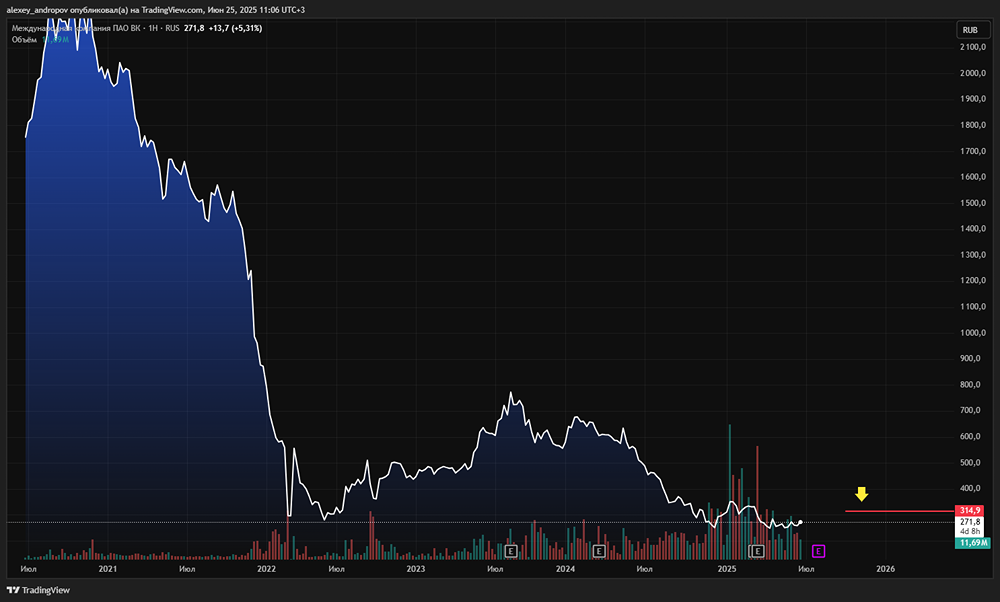Open the symbol title Международная компания ПАО ВК
Screen dimensions: 1000x602
(76, 28)
